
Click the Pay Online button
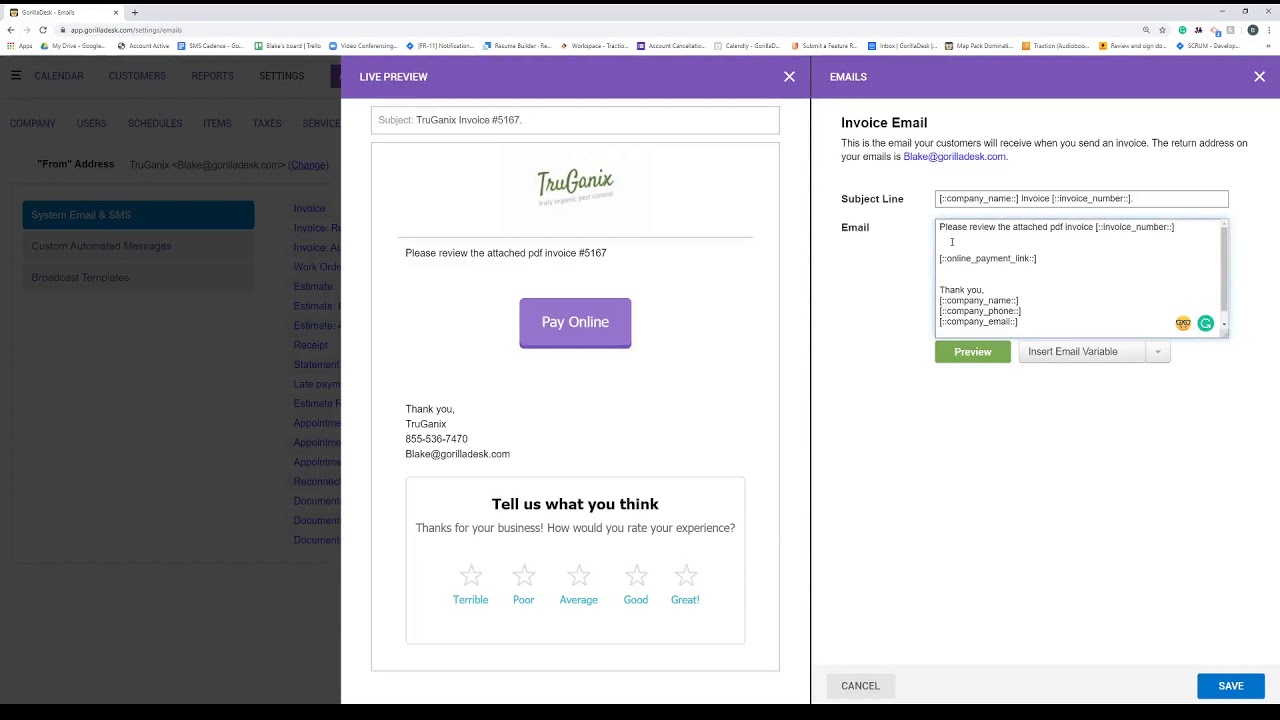click(x=575, y=323)
